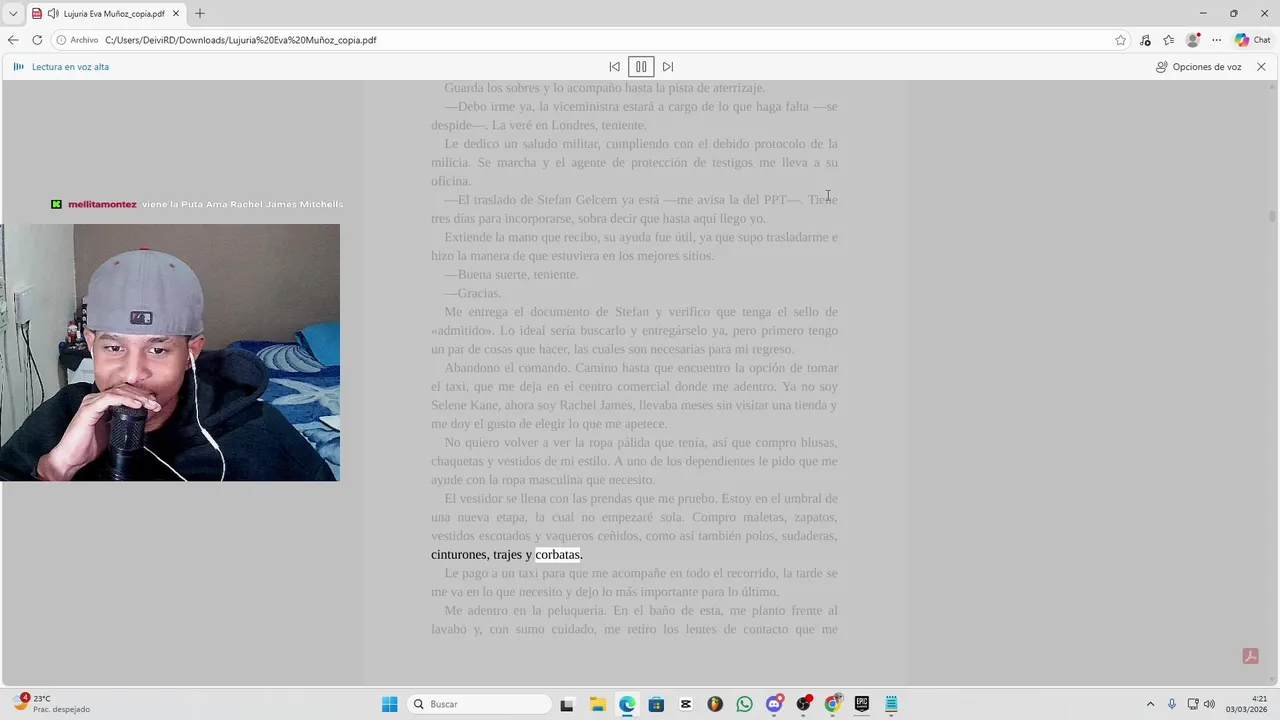
Task: Open File Explorer from taskbar
Action: click(597, 704)
